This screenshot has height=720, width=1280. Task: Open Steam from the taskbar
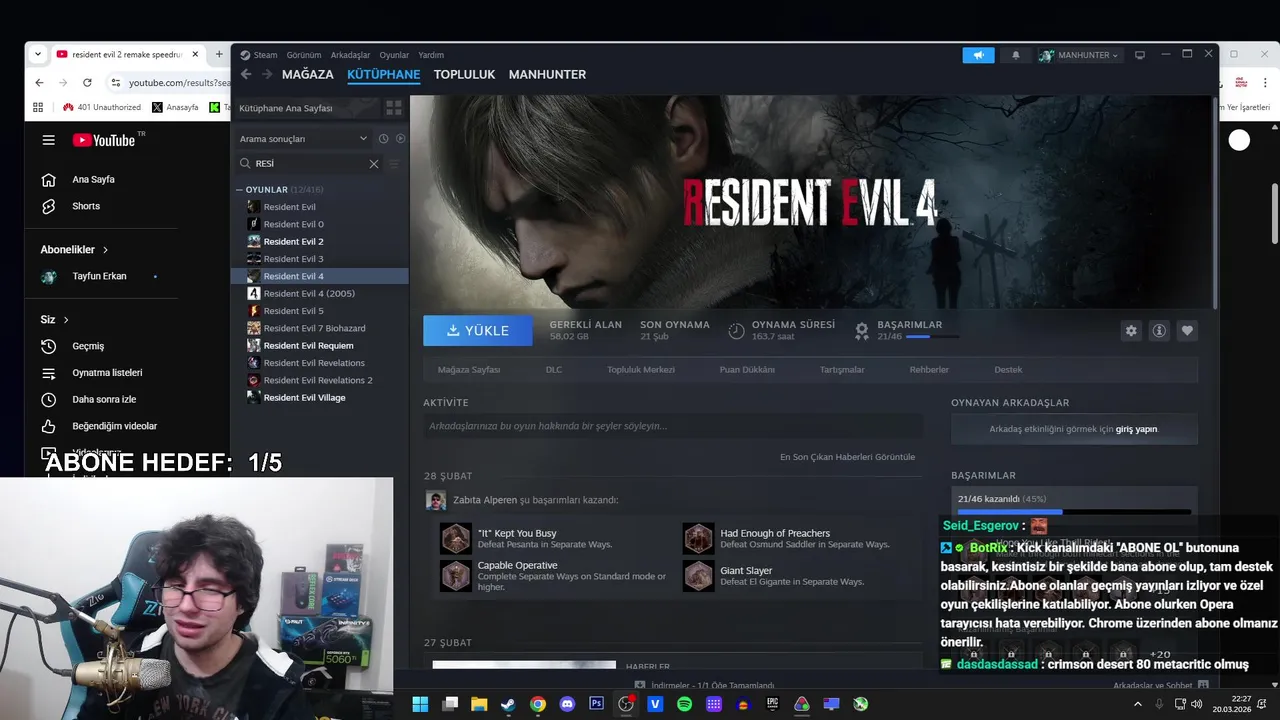[x=508, y=704]
